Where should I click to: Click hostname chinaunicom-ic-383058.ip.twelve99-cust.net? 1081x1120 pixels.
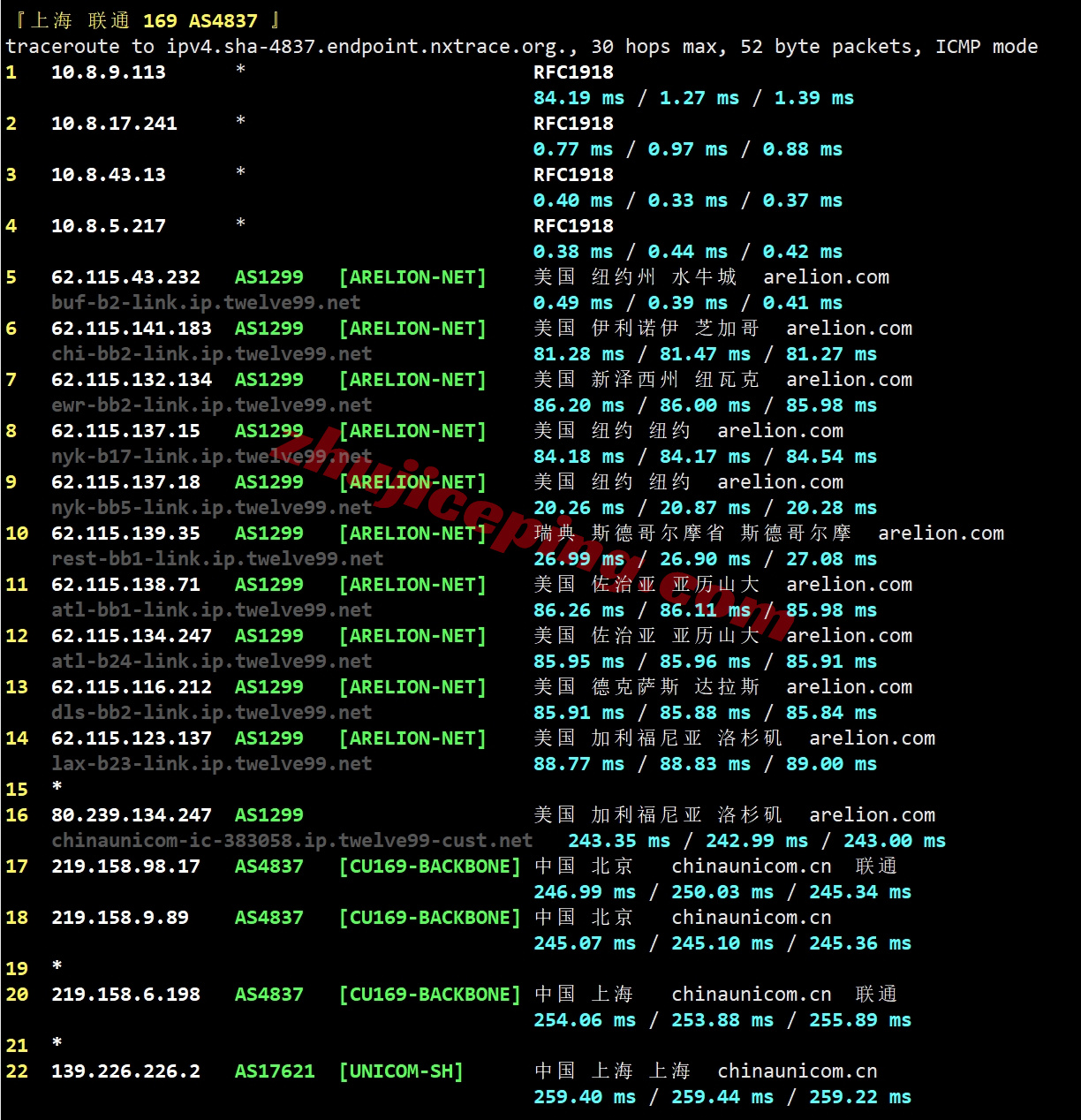[x=292, y=841]
